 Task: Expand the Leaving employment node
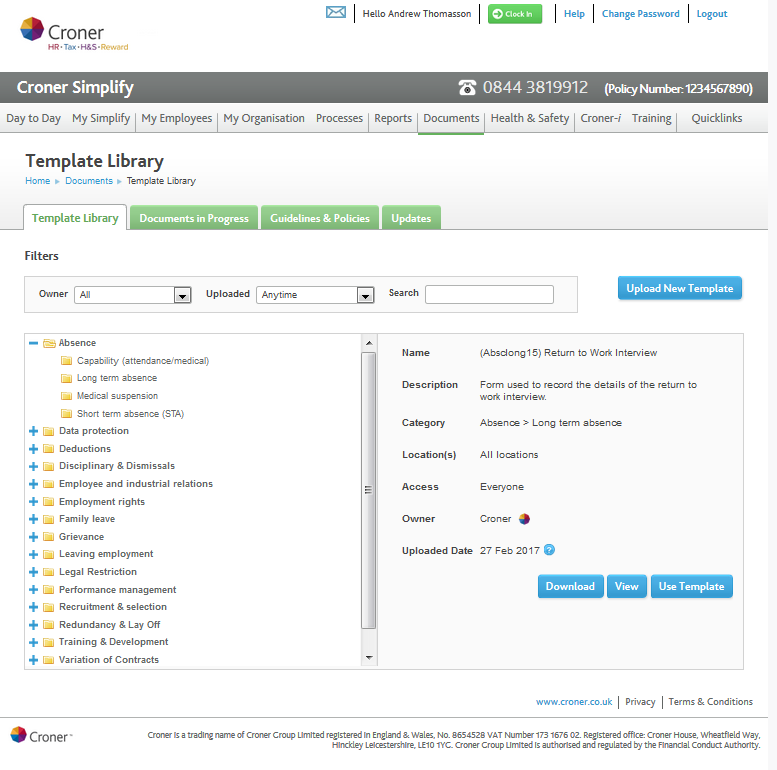pyautogui.click(x=33, y=554)
